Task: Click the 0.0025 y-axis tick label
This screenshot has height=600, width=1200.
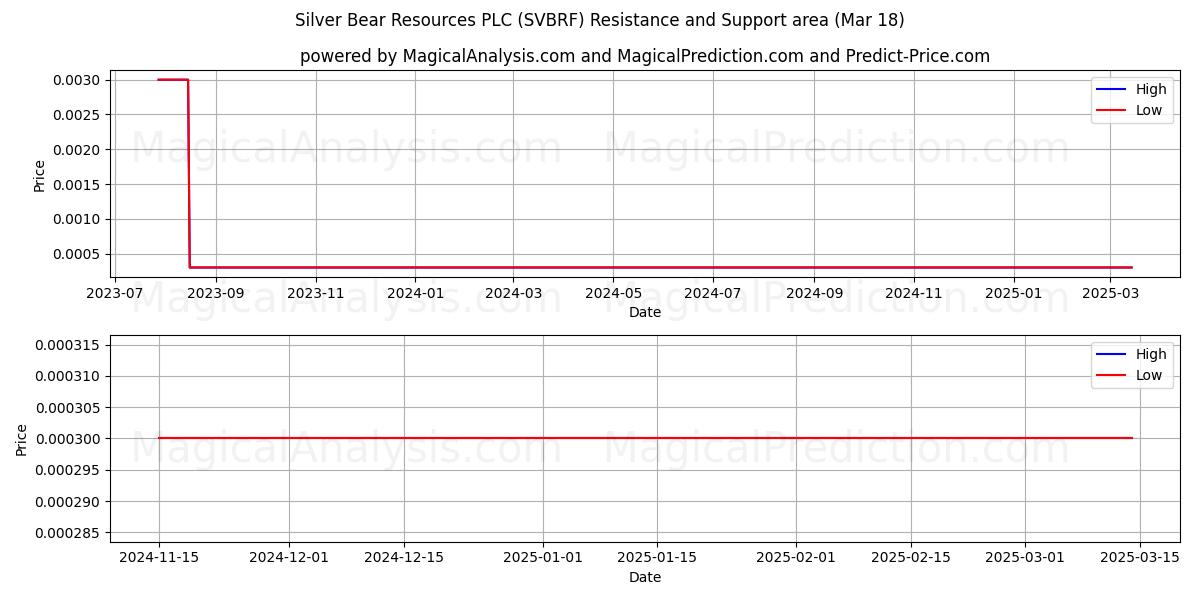Action: coord(79,115)
